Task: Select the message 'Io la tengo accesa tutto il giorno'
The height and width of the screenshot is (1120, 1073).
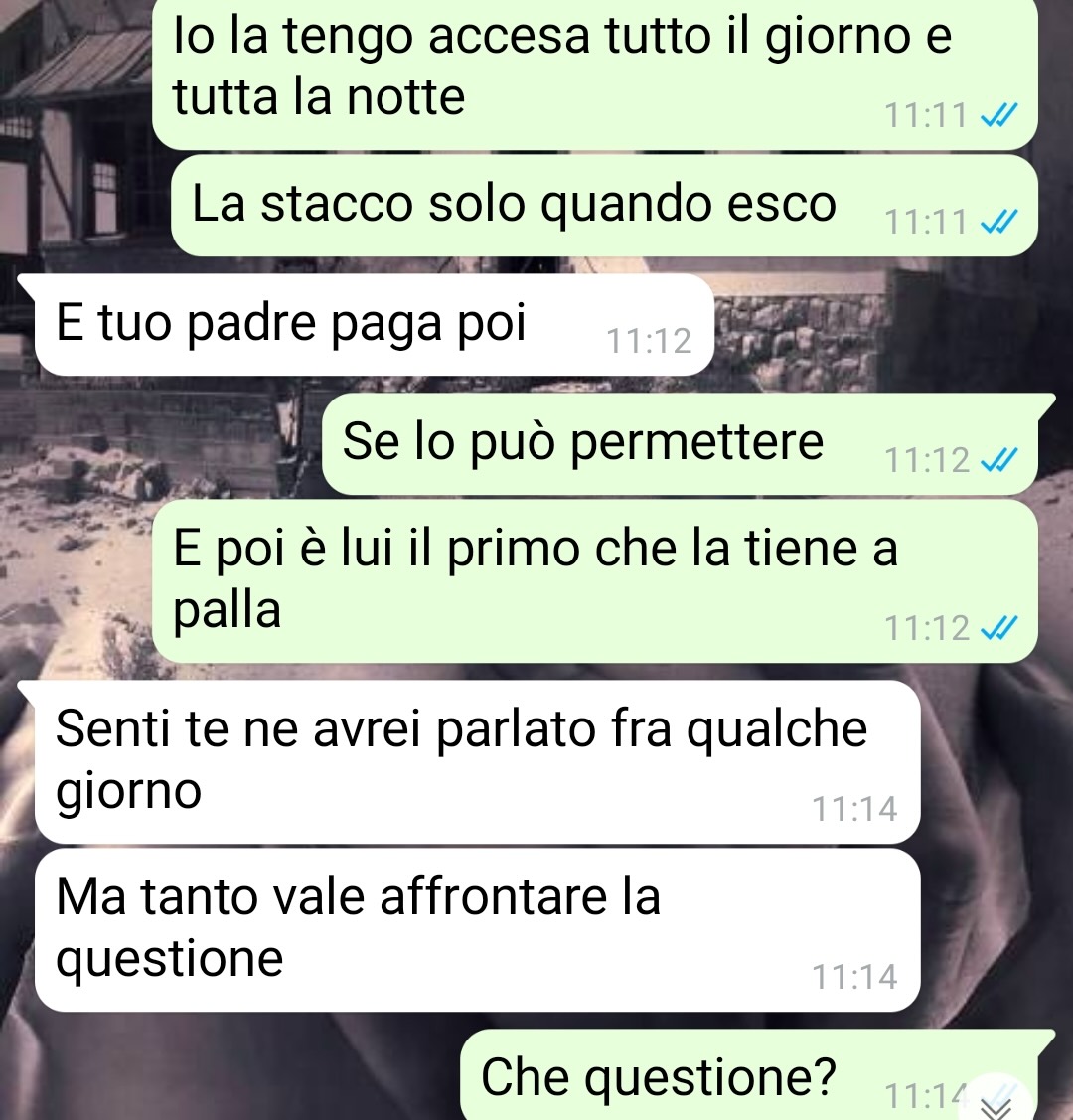Action: click(595, 72)
